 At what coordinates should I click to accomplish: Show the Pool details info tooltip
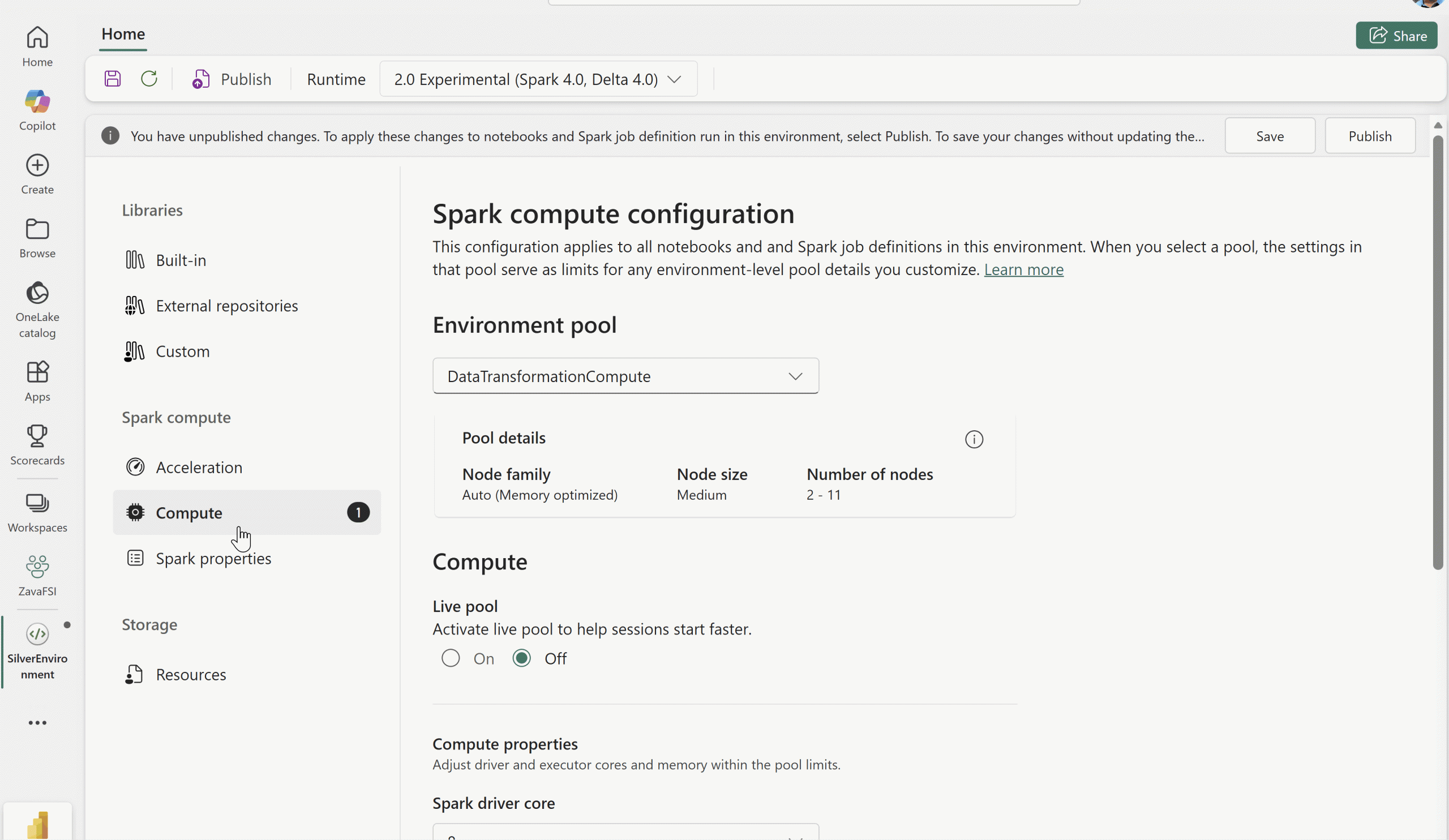[x=974, y=439]
